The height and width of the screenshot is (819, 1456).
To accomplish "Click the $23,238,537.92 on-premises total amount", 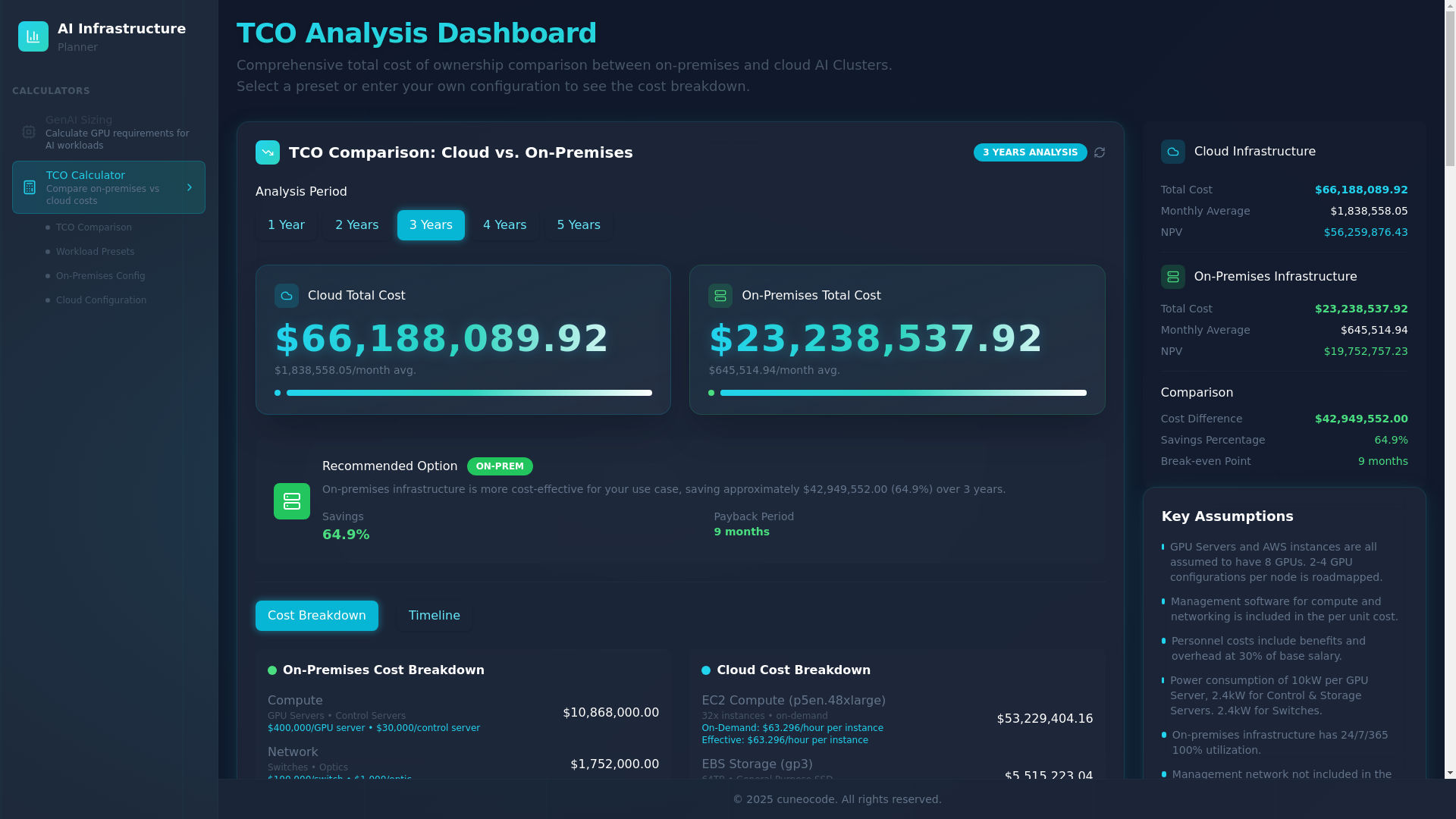I will point(876,339).
